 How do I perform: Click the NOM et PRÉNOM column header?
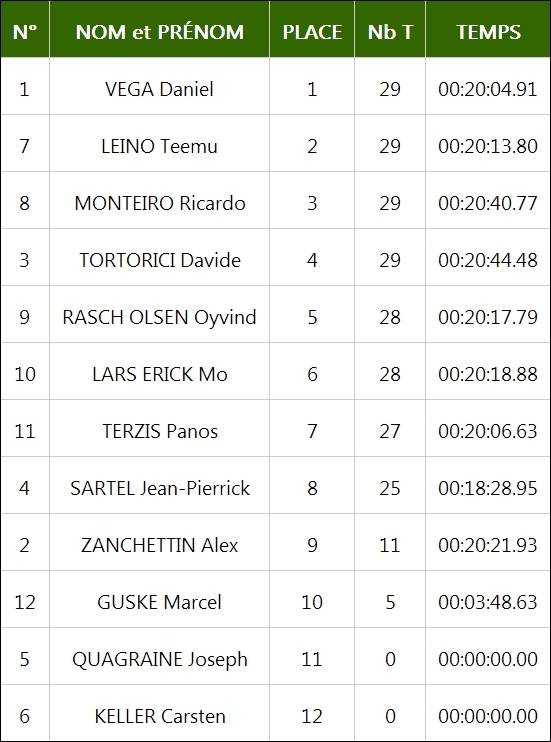point(160,29)
